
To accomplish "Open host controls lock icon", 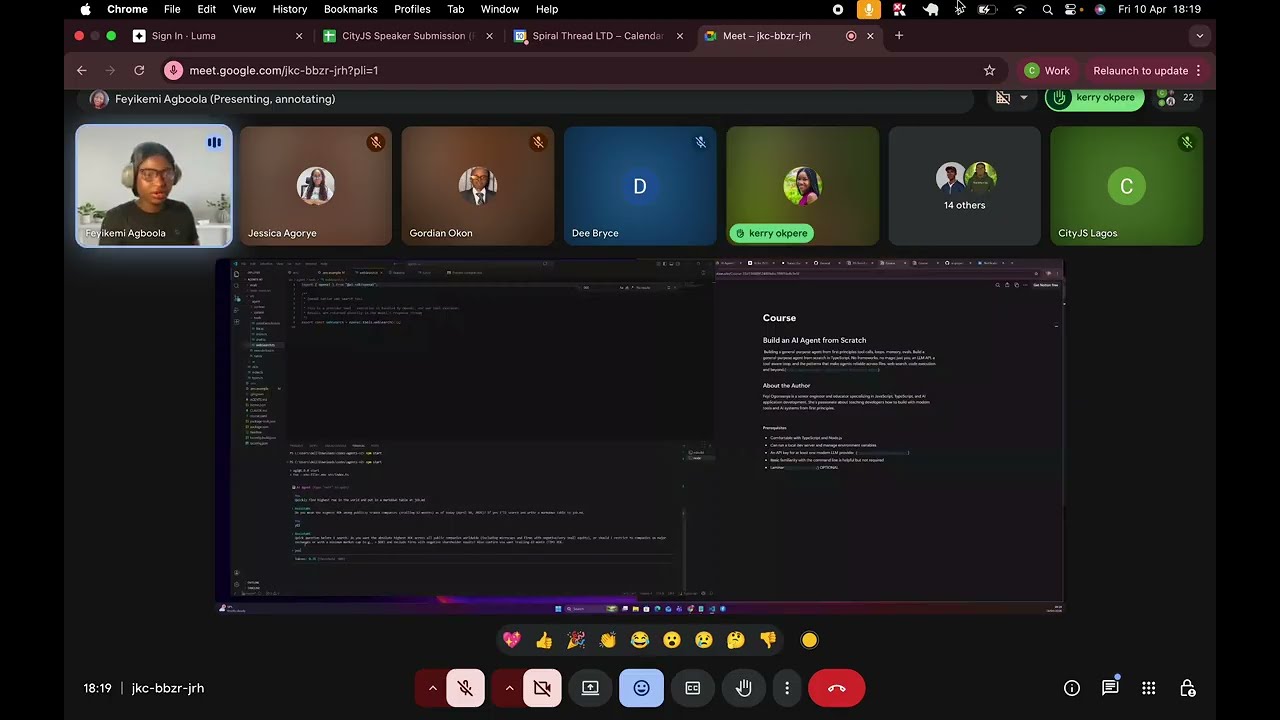I will tap(1187, 688).
